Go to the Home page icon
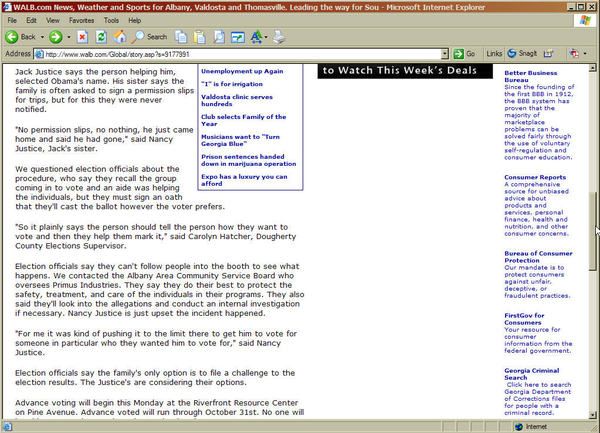 tap(120, 36)
